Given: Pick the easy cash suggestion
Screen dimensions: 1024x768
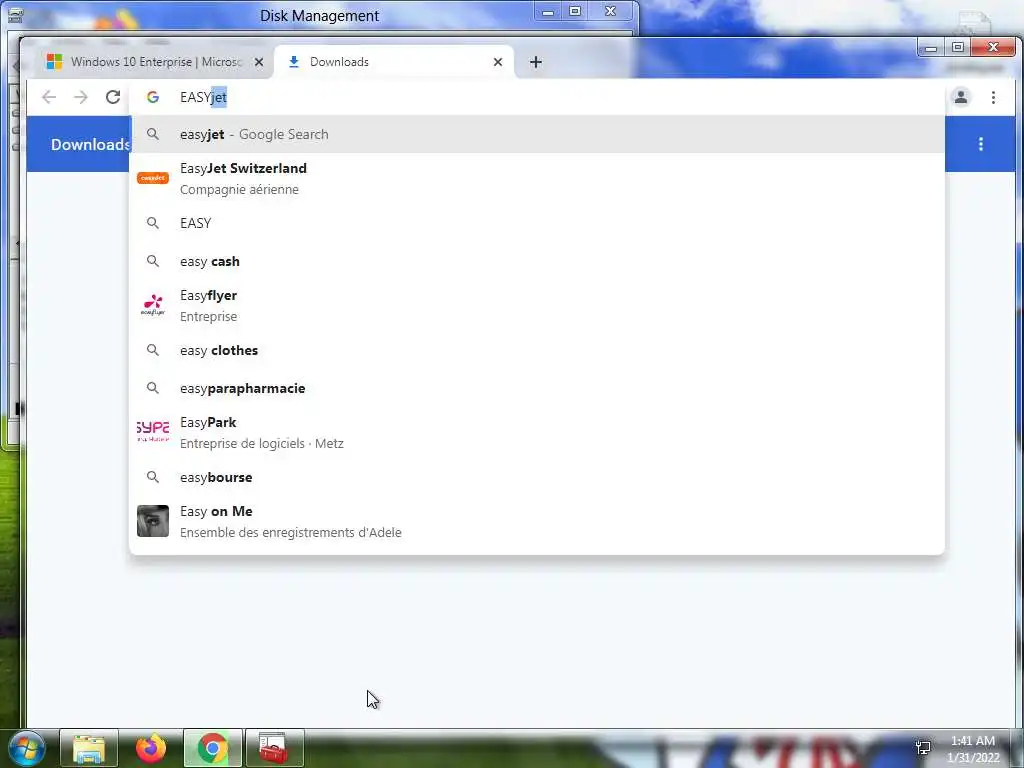Looking at the screenshot, I should [x=537, y=261].
